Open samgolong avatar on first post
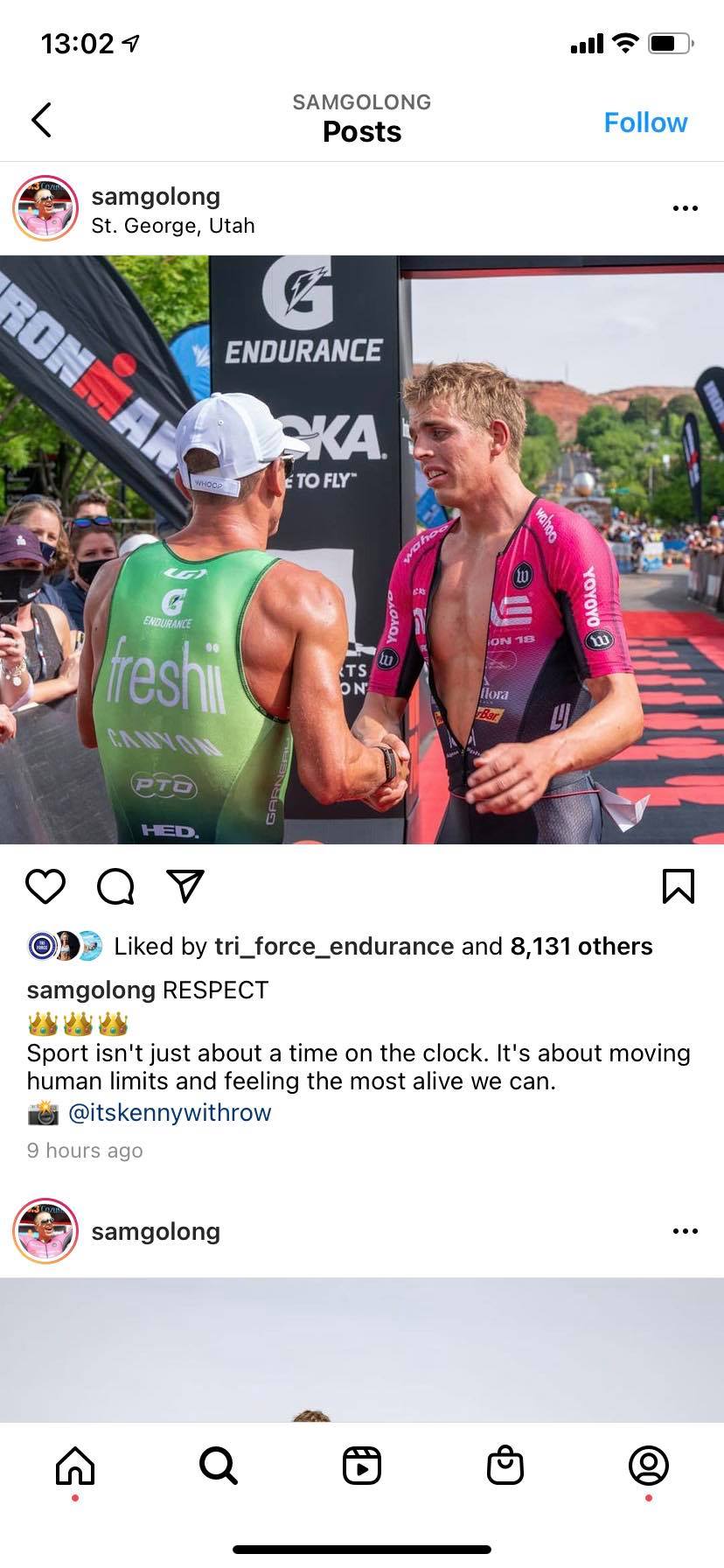The image size is (724, 1568). coord(46,208)
